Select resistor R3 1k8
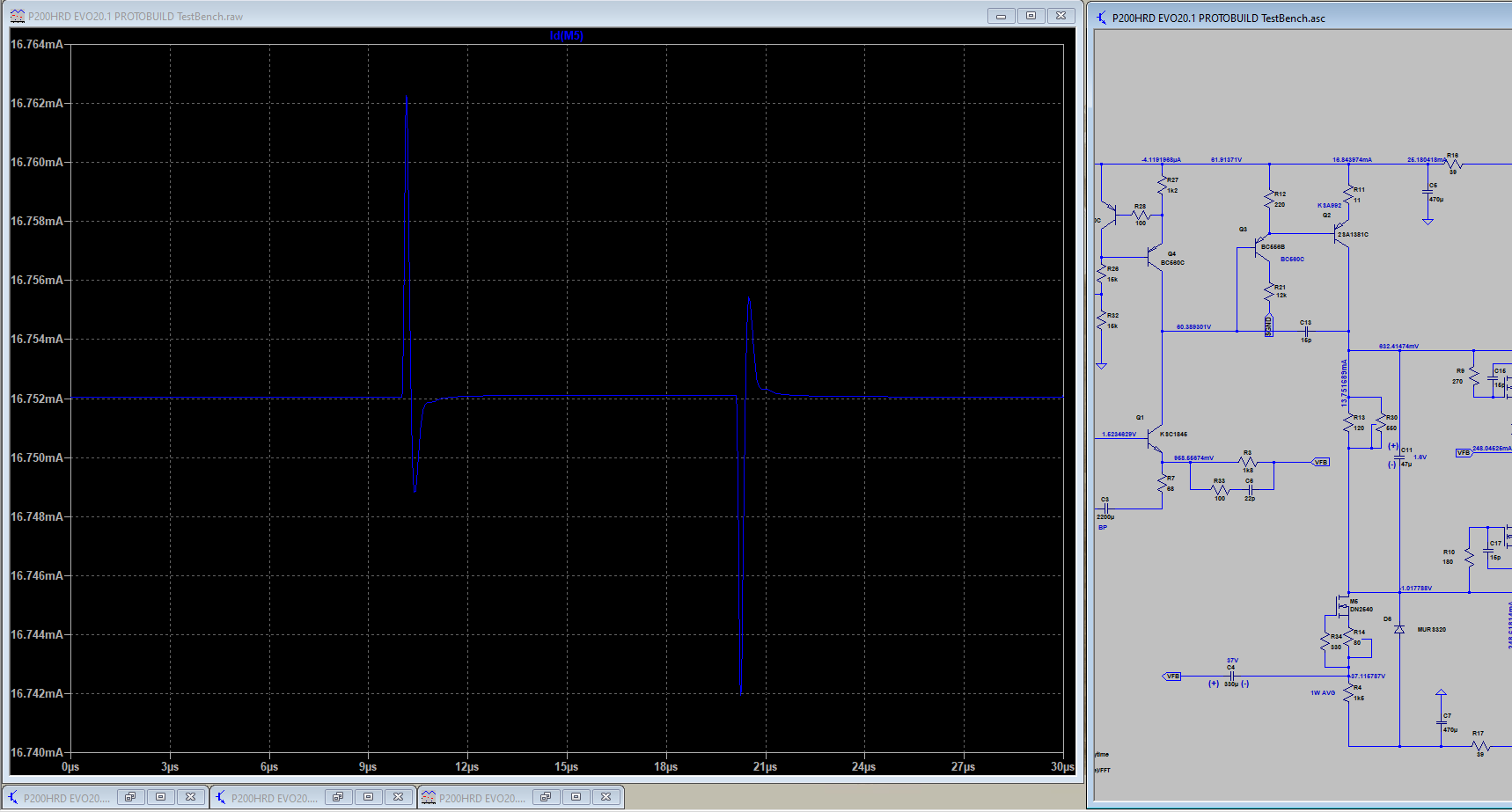 (1248, 462)
